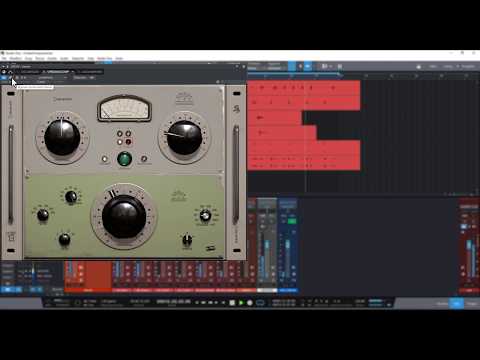Click the icon at bottom of the plugin's left rail

[11, 237]
